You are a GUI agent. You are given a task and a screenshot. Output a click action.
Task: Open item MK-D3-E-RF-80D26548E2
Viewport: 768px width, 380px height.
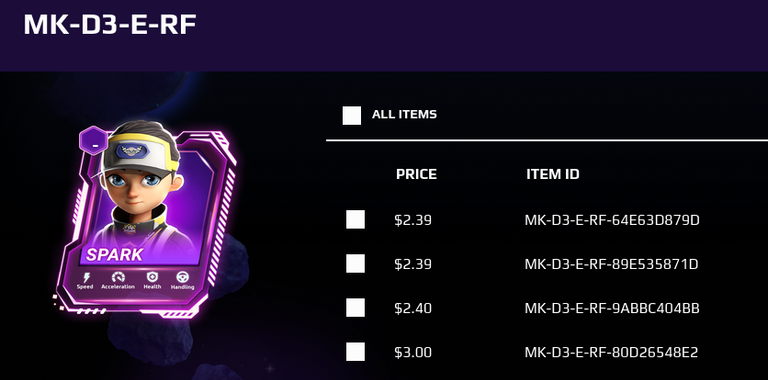click(611, 353)
